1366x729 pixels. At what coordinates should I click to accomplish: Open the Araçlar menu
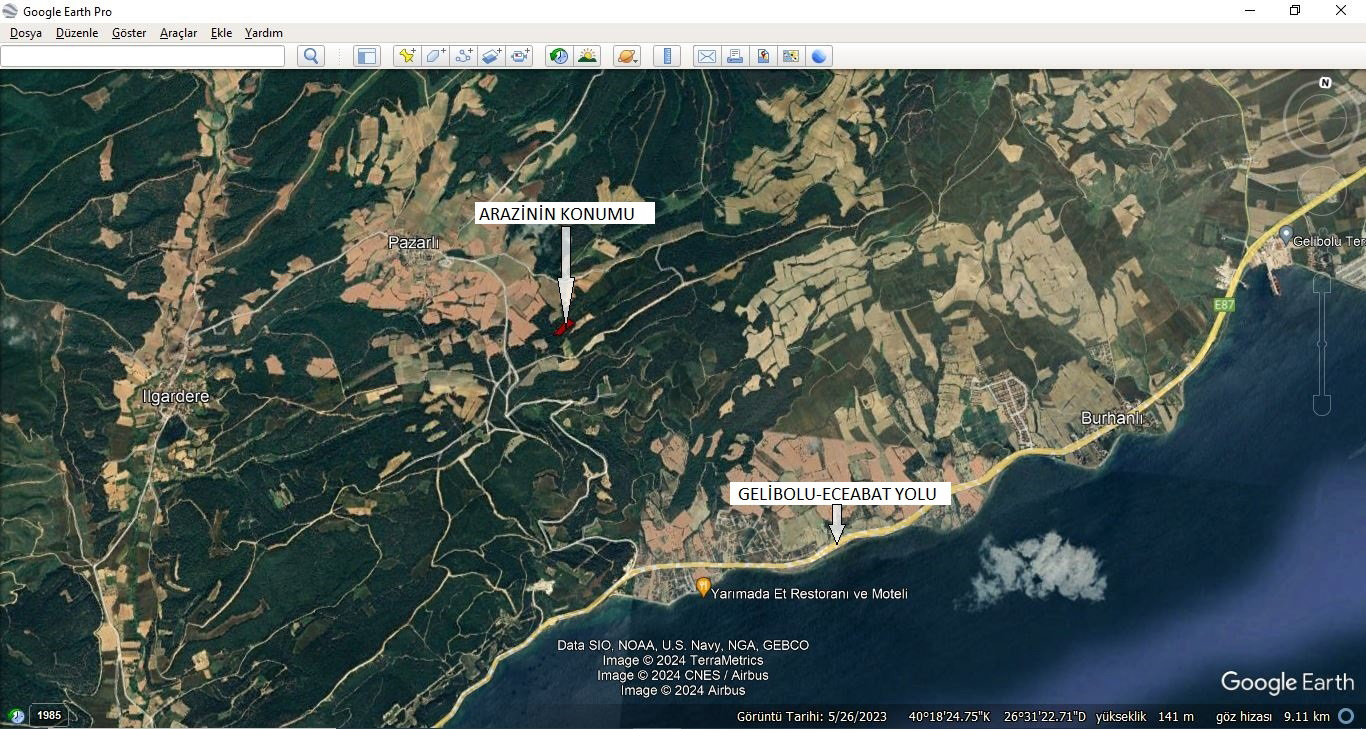coord(178,33)
